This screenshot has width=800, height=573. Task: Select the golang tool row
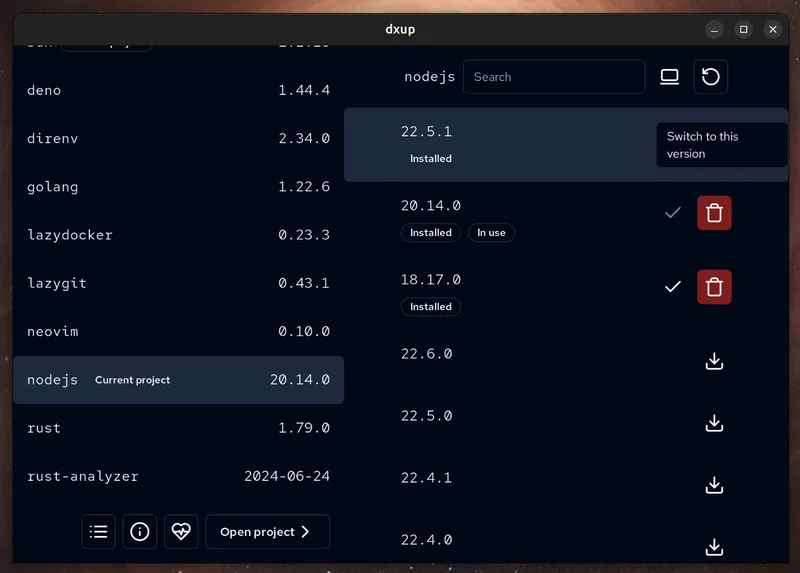coord(179,187)
